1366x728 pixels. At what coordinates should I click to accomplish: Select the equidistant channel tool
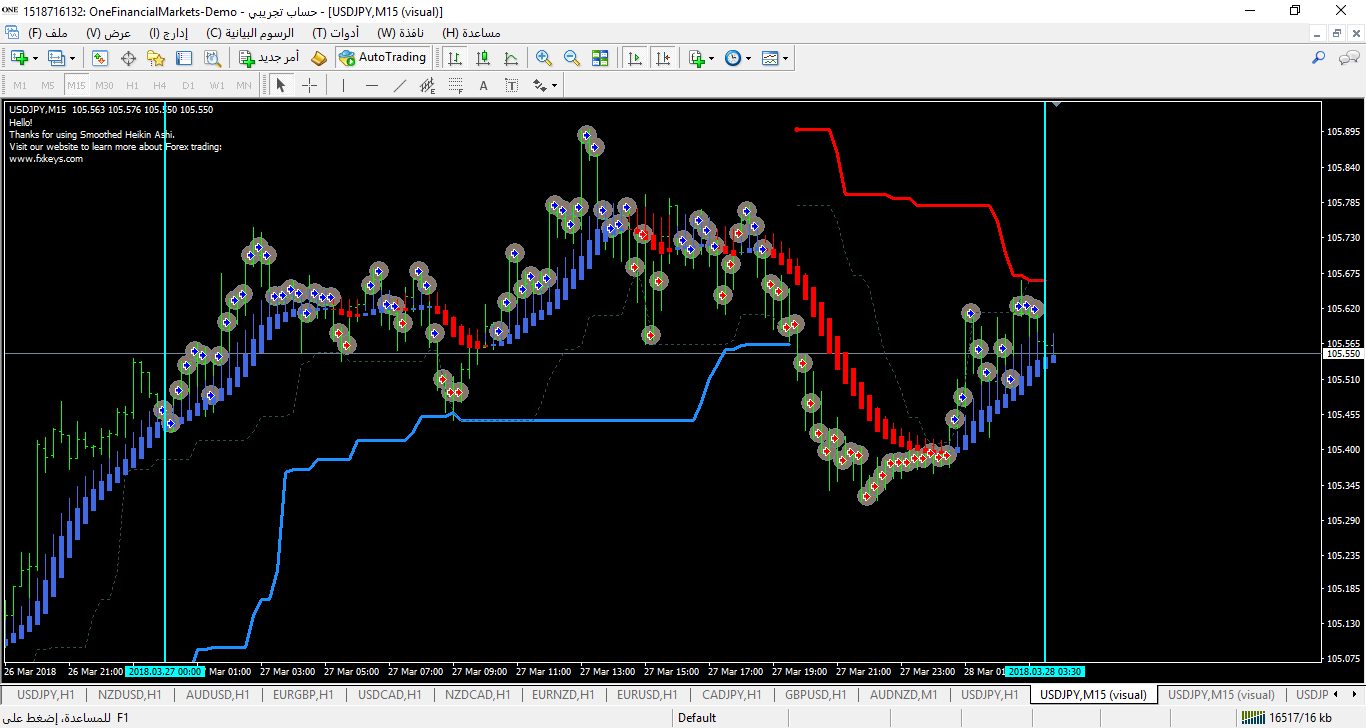427,85
